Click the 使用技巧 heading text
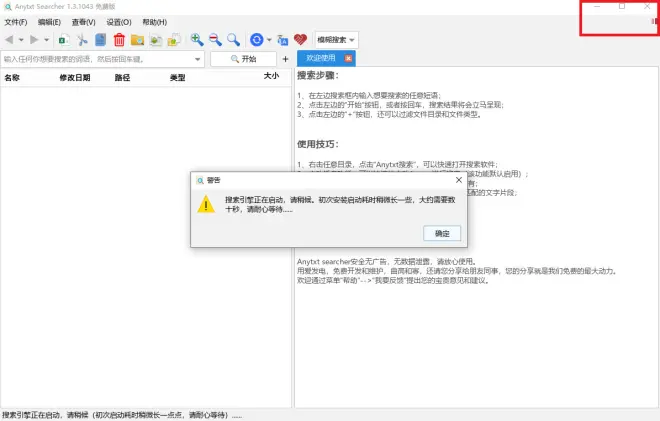The image size is (660, 421). (318, 144)
